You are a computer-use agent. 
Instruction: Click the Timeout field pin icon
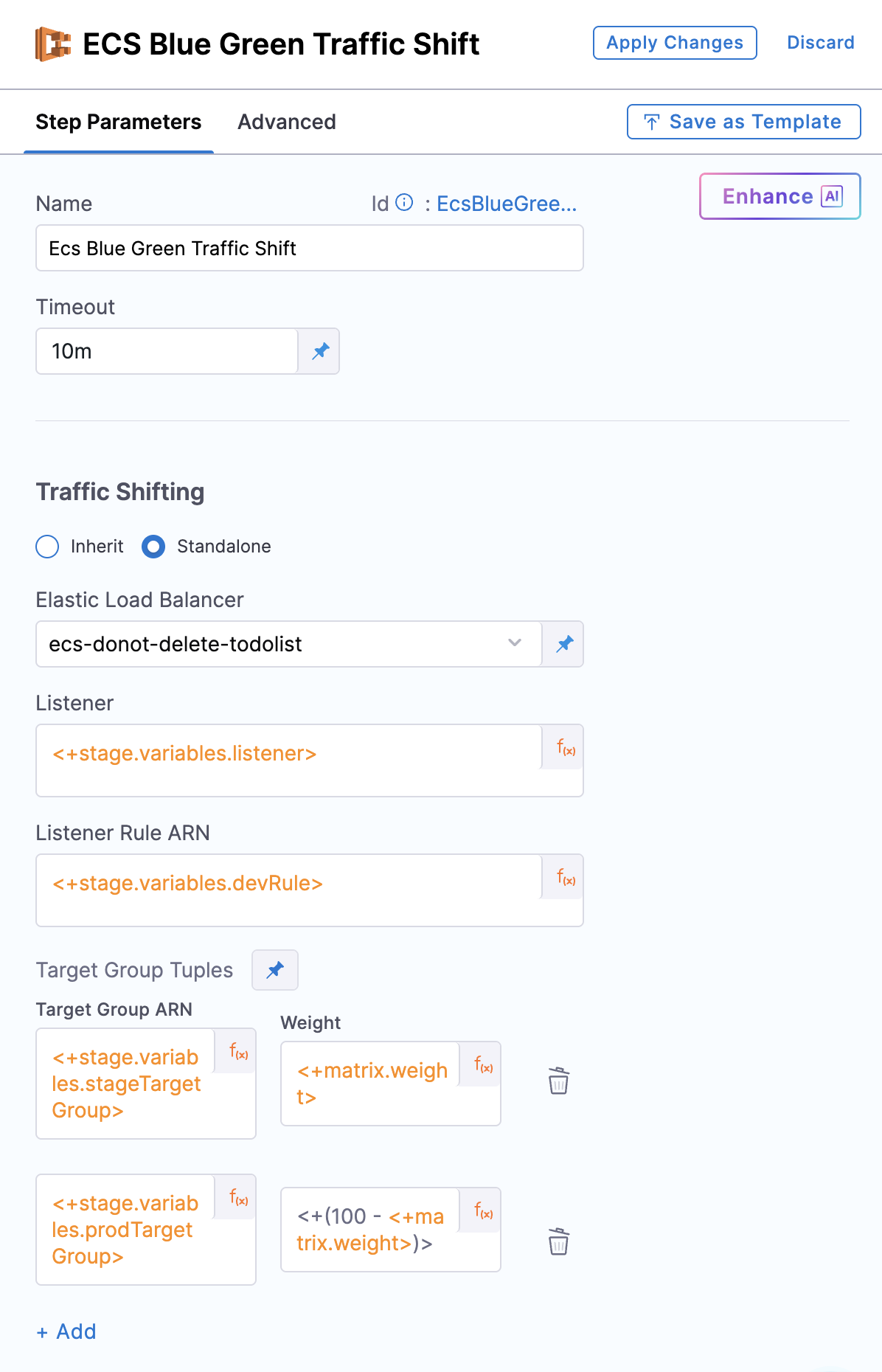(x=320, y=351)
